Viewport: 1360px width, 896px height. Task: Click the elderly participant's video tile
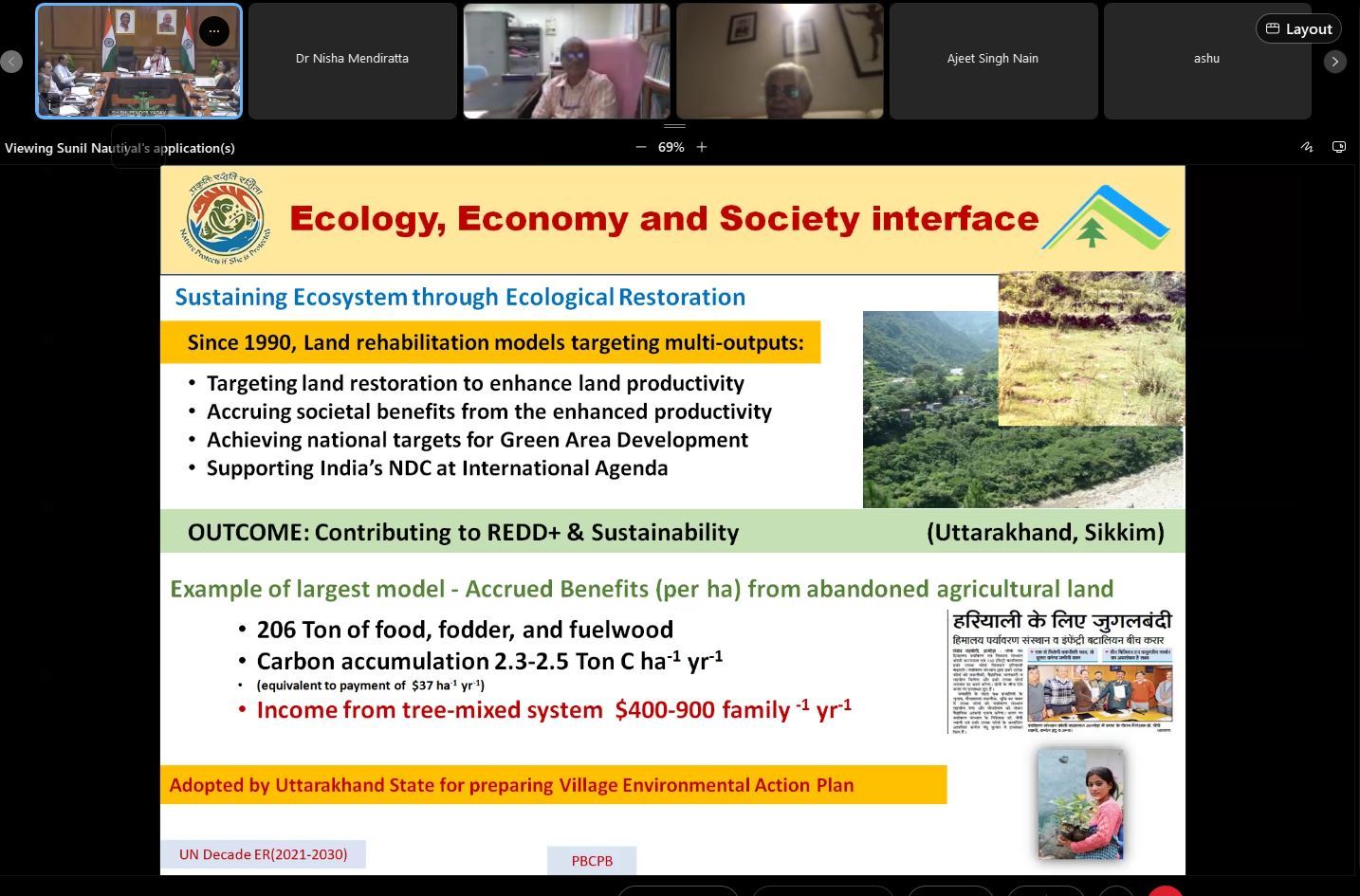point(780,61)
